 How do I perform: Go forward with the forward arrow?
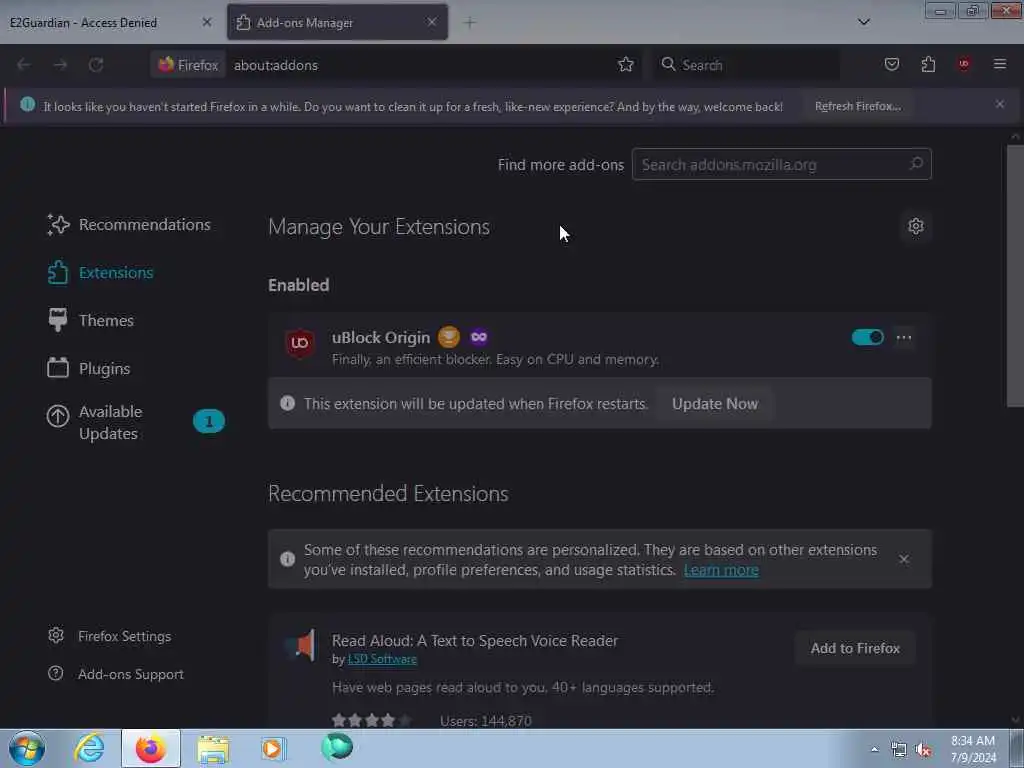click(x=60, y=65)
